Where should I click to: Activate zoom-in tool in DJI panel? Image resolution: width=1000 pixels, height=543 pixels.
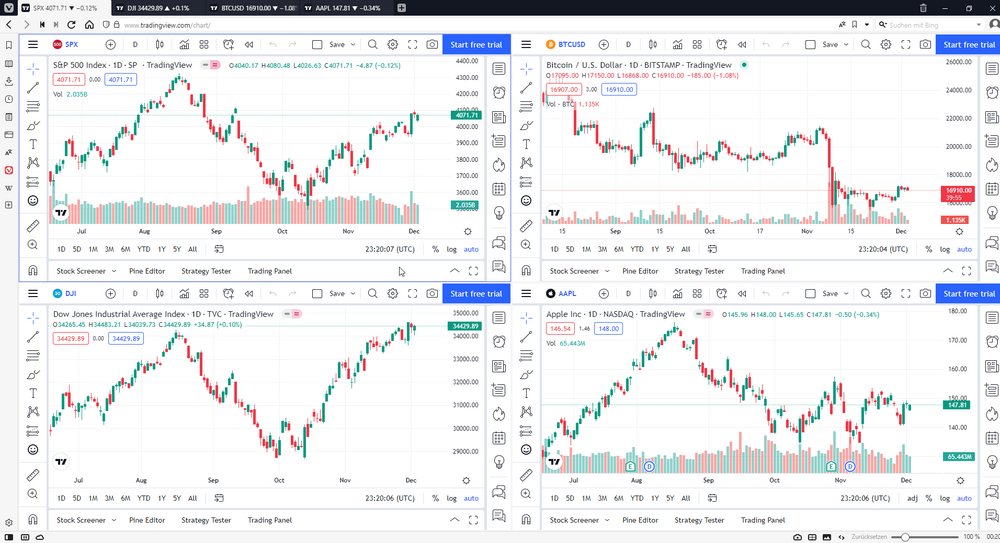(33, 494)
